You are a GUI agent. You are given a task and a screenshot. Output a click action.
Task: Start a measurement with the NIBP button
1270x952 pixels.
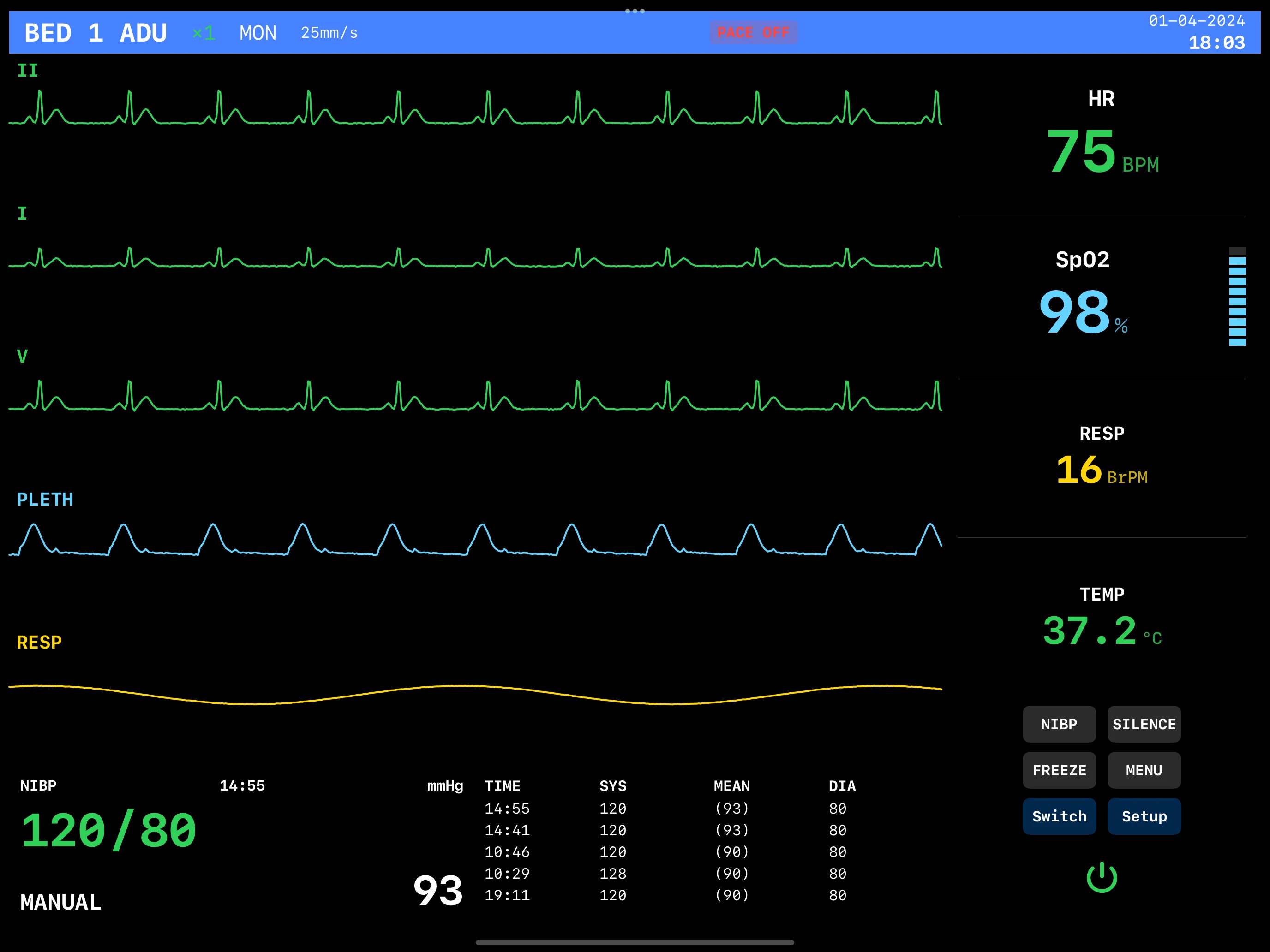tap(1059, 724)
